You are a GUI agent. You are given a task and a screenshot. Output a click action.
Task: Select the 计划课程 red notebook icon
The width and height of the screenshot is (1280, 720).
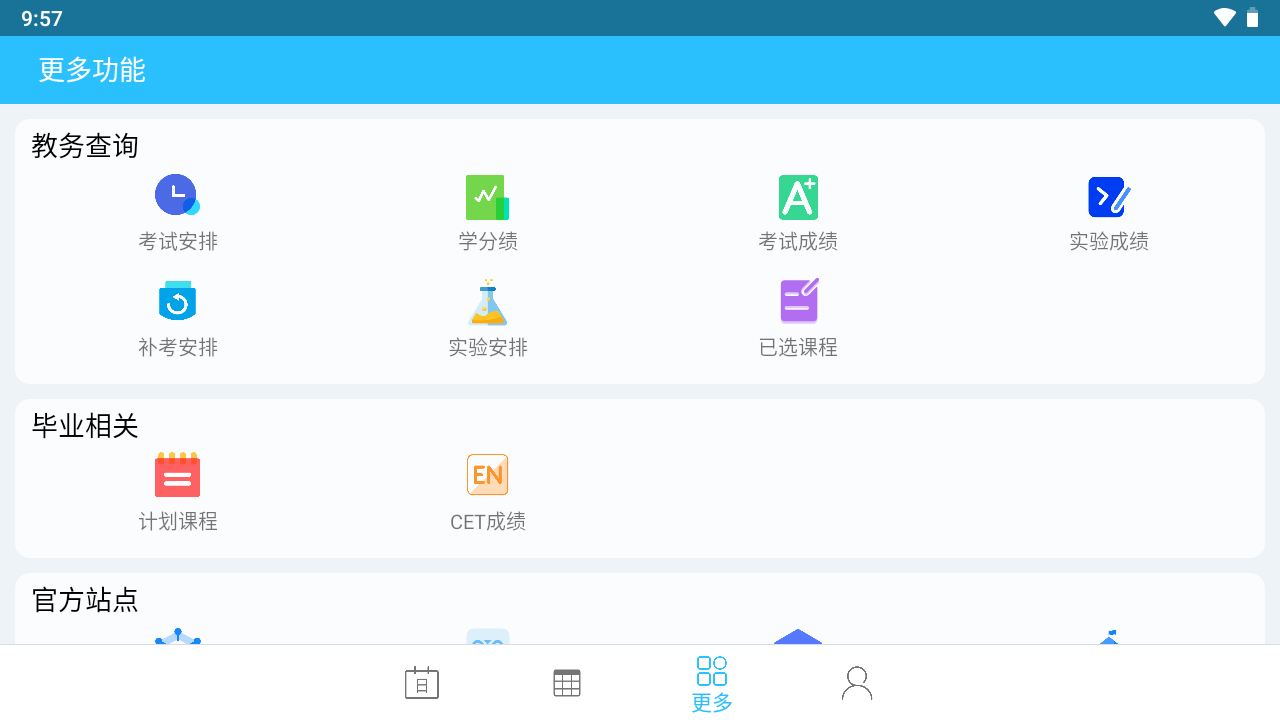point(177,474)
